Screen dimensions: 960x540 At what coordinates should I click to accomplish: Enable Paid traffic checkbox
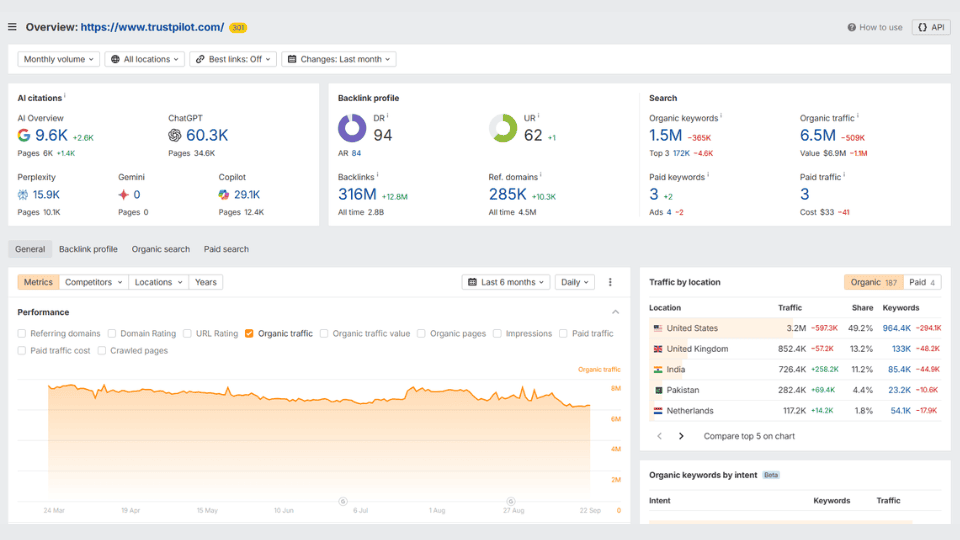click(x=563, y=334)
